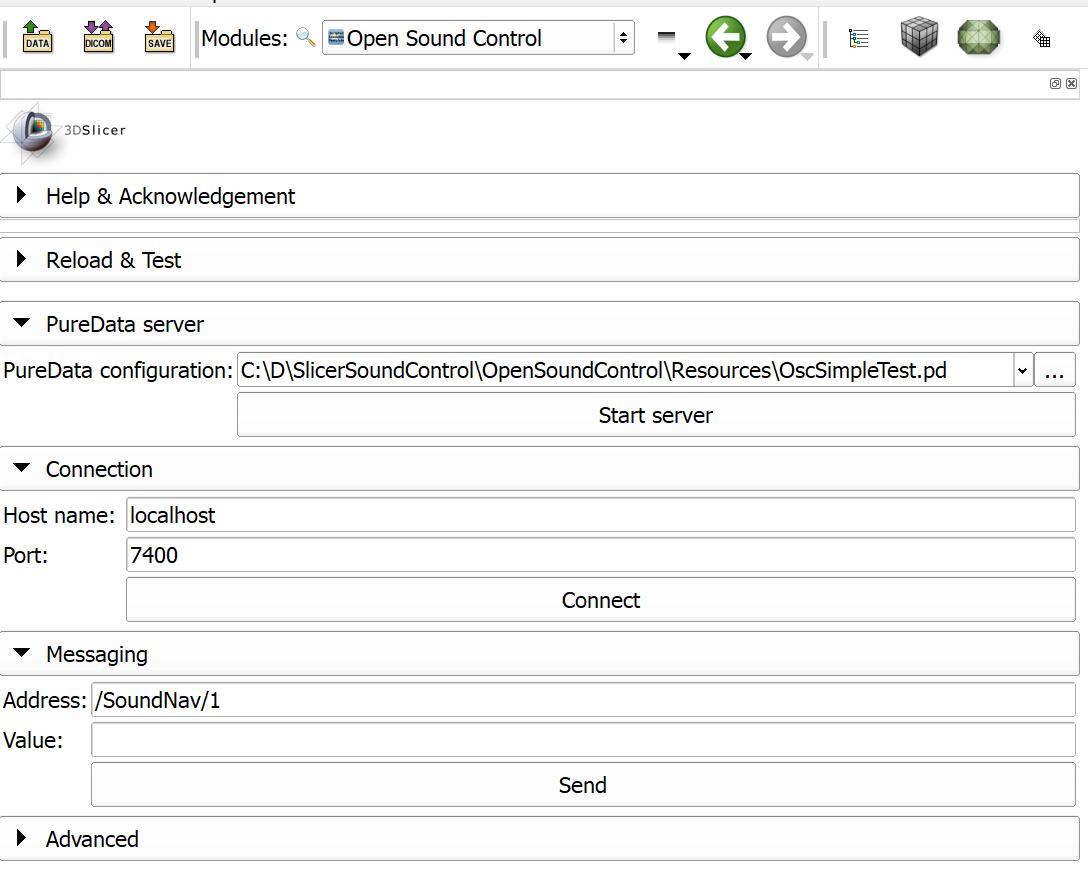Image resolution: width=1088 pixels, height=891 pixels.
Task: Click the Connect button
Action: pos(600,600)
